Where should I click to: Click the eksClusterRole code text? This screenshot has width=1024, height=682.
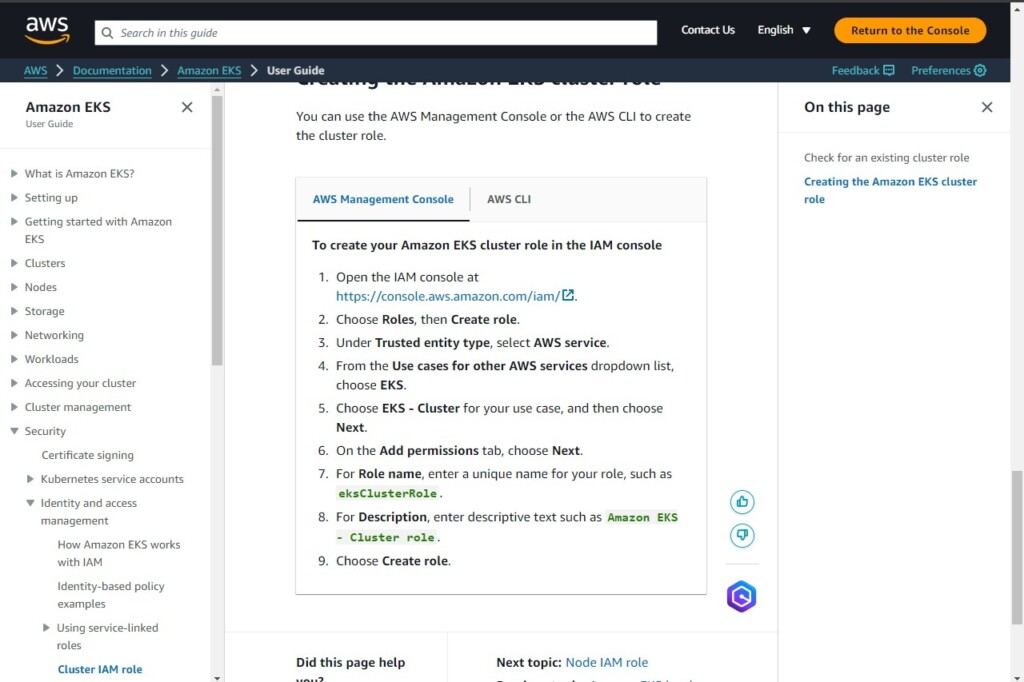388,493
